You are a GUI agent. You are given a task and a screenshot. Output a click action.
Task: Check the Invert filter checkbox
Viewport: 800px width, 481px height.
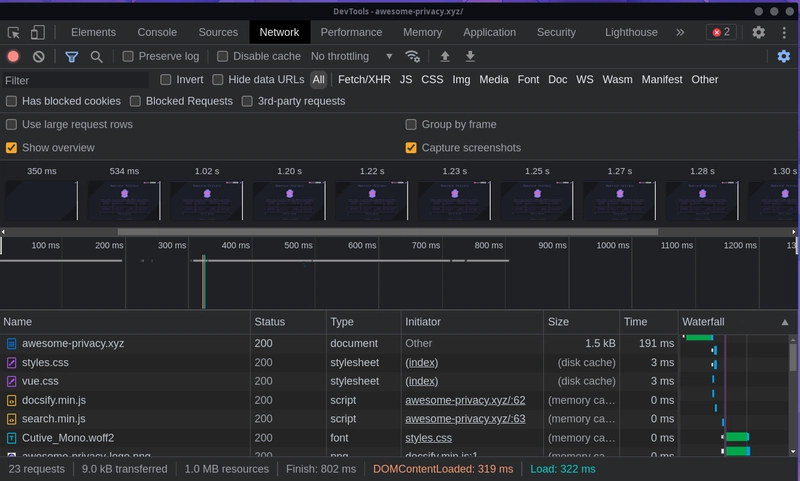[x=165, y=80]
